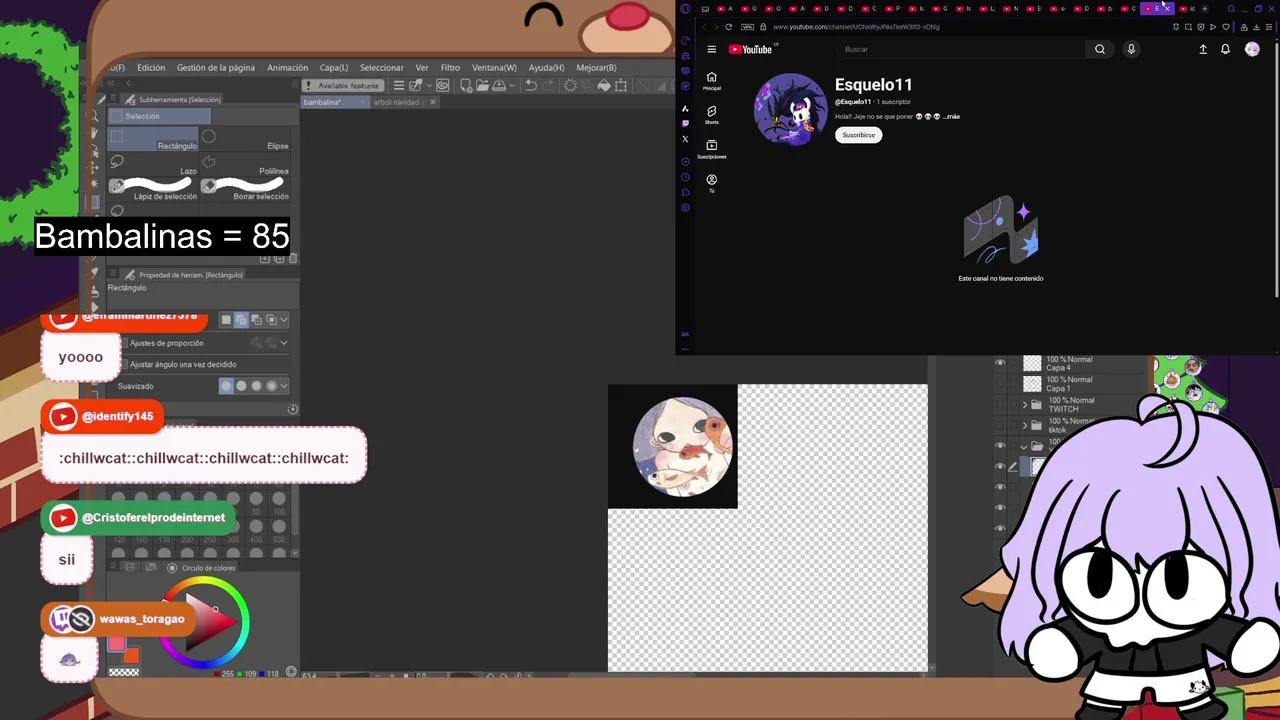Screen dimensions: 1280x720
Task: Select the first selection mode button
Action: click(x=226, y=320)
